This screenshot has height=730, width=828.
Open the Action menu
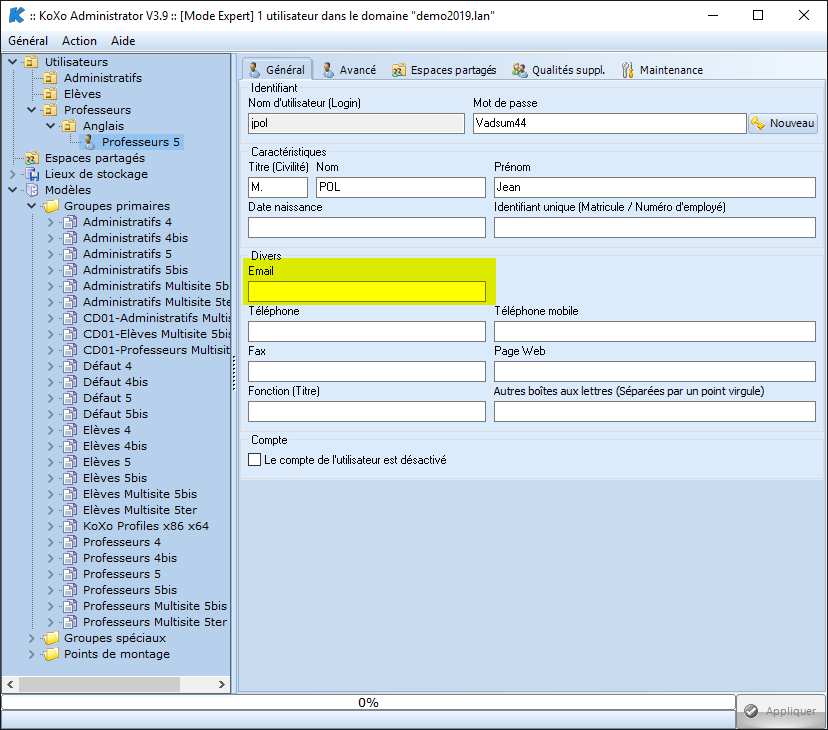coord(79,41)
